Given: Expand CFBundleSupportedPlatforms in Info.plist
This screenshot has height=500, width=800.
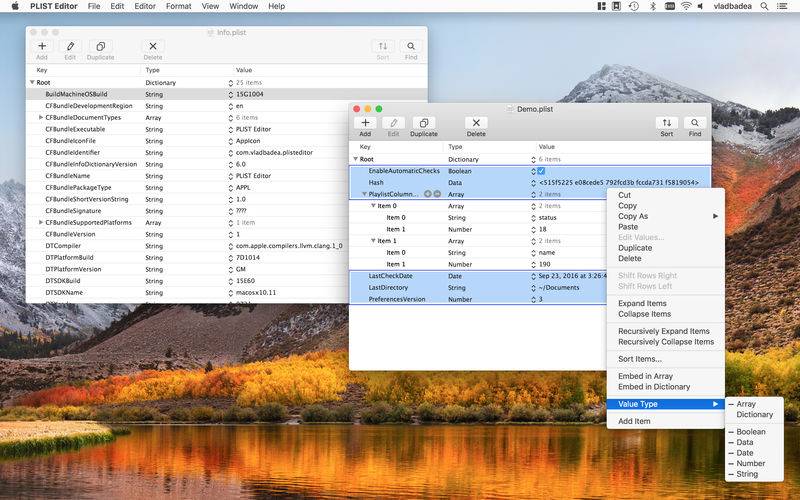Looking at the screenshot, I should (41, 222).
